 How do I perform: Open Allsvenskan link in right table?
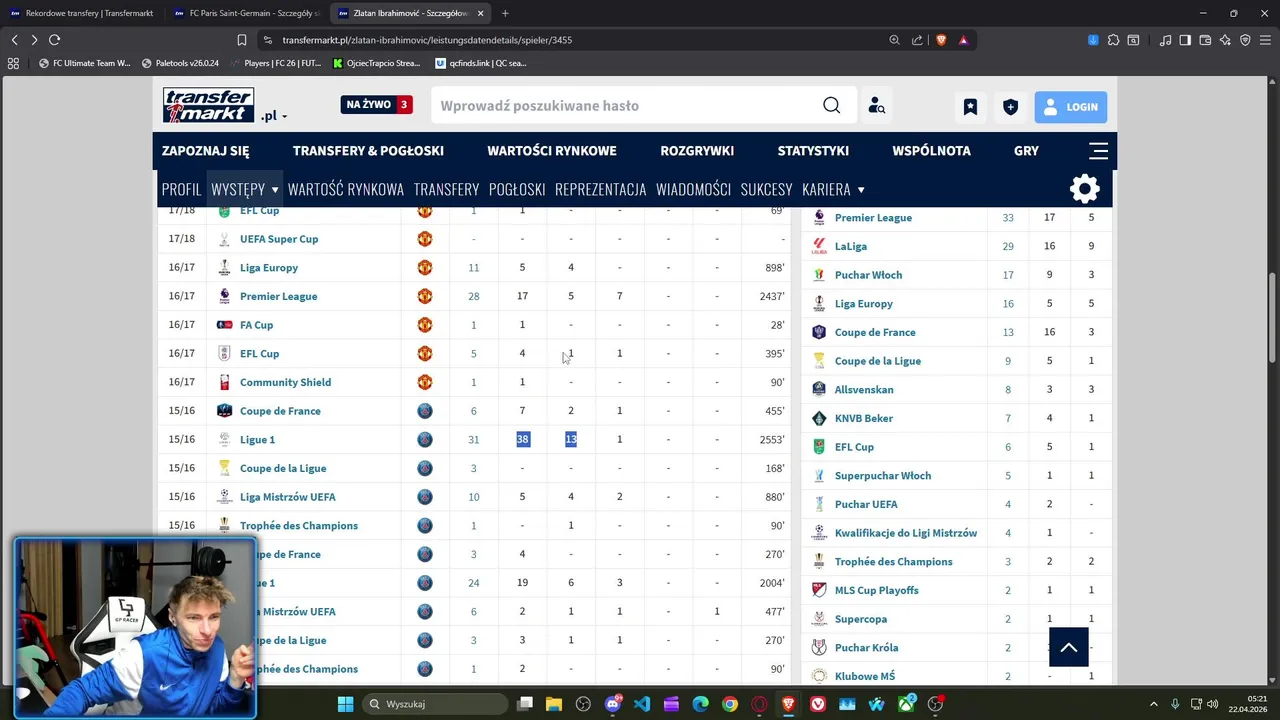click(864, 390)
